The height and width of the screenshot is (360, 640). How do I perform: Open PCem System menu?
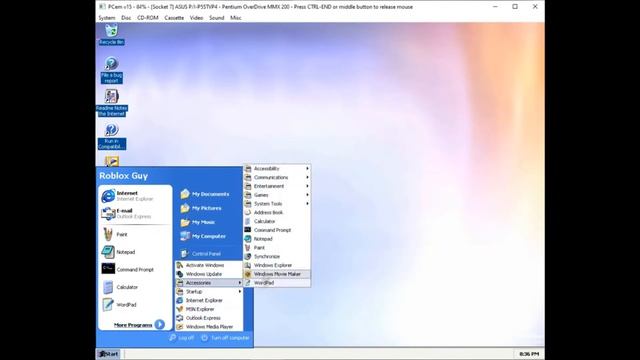pos(107,18)
